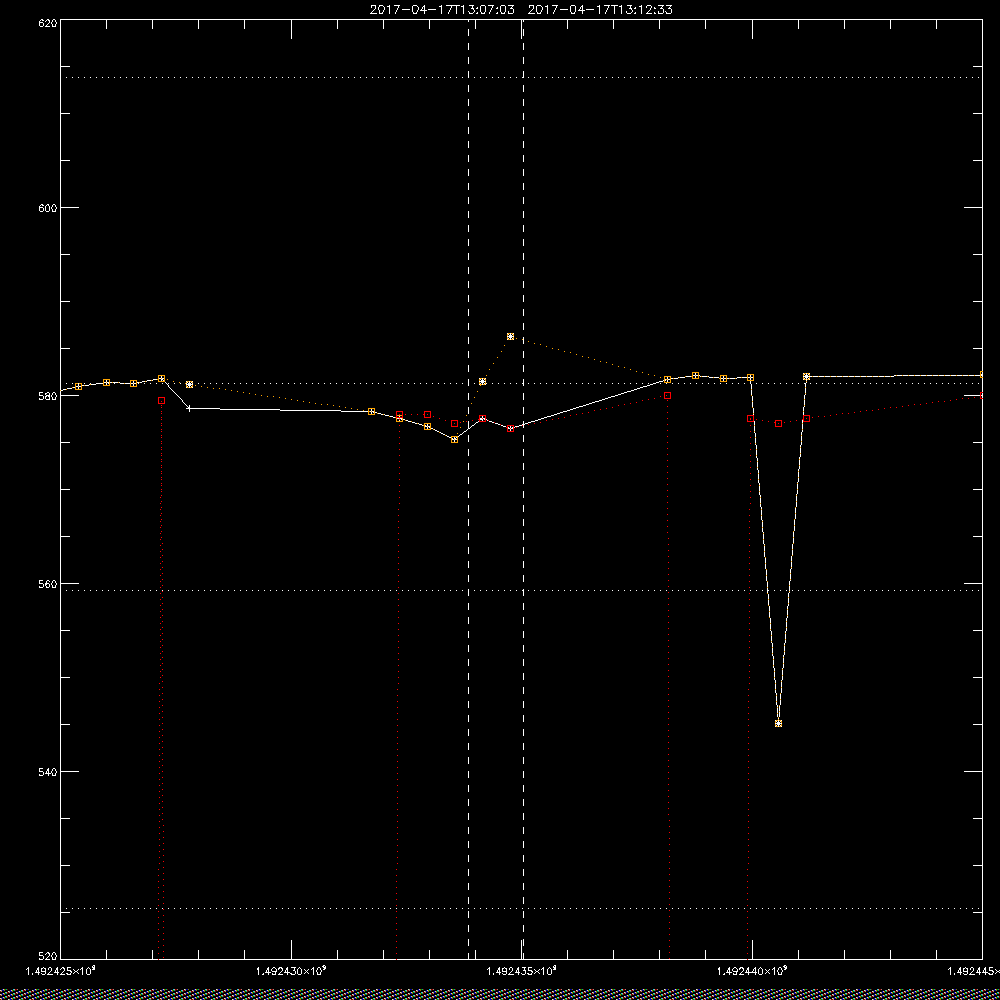
Task: Select the first orange marker on the far left
Action: (78, 386)
